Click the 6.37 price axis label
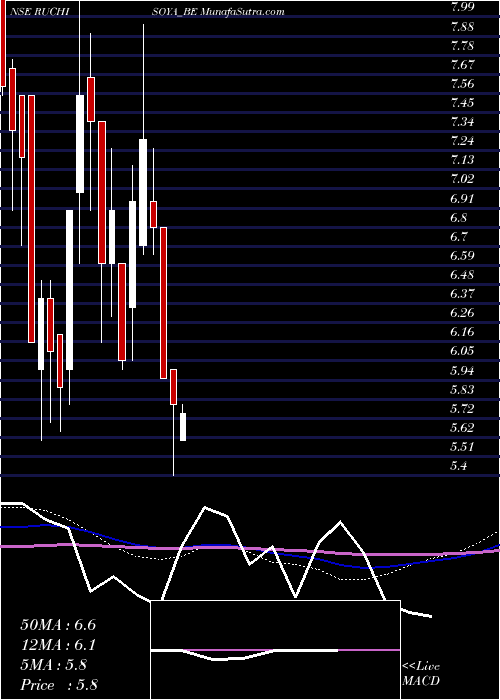The image size is (500, 700). [463, 293]
